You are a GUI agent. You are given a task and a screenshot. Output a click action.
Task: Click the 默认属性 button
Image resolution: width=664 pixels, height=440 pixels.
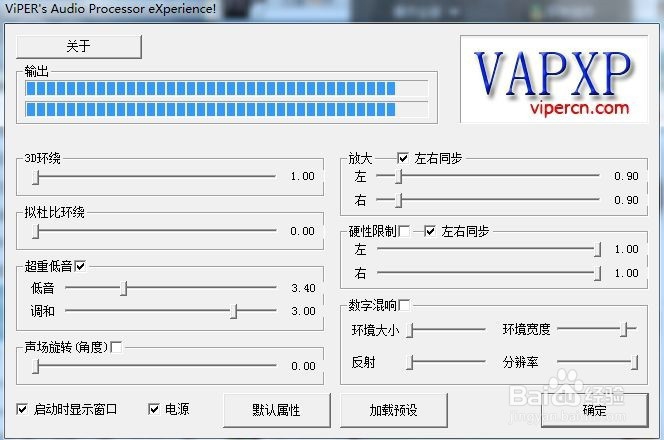pos(277,410)
